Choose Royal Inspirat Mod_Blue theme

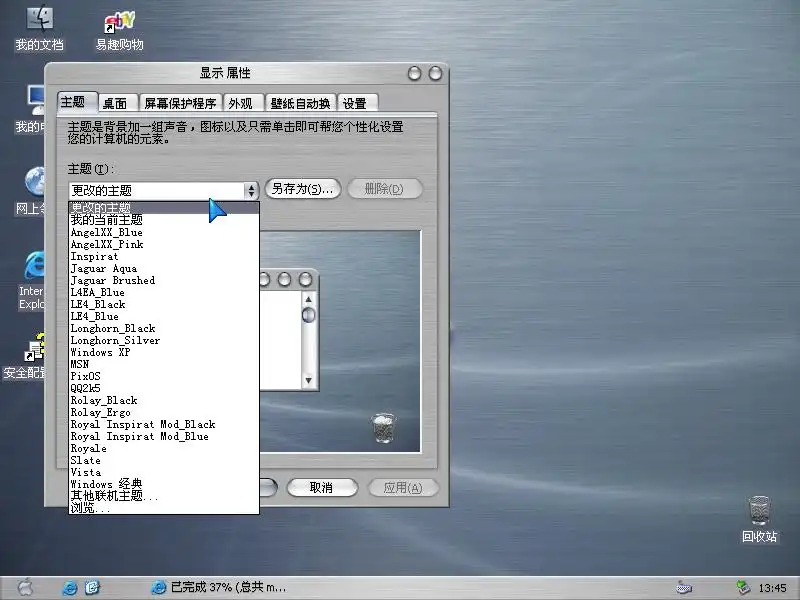164,436
